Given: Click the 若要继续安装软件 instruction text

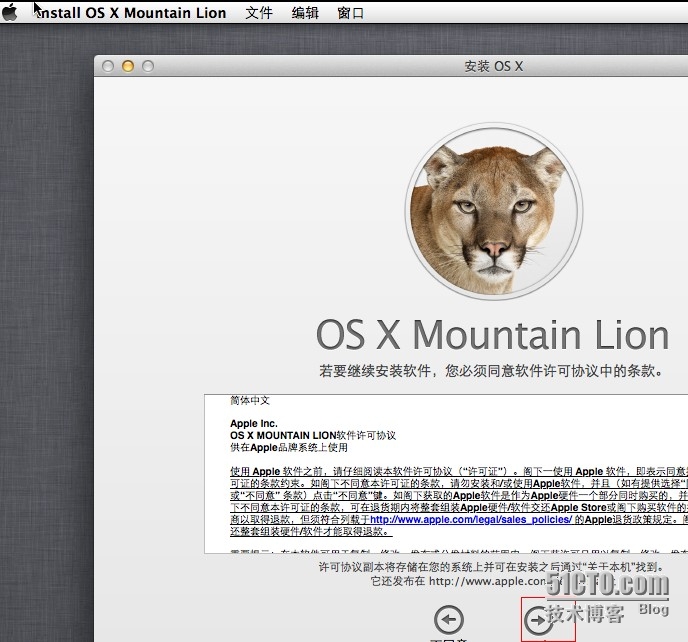Looking at the screenshot, I should point(490,371).
